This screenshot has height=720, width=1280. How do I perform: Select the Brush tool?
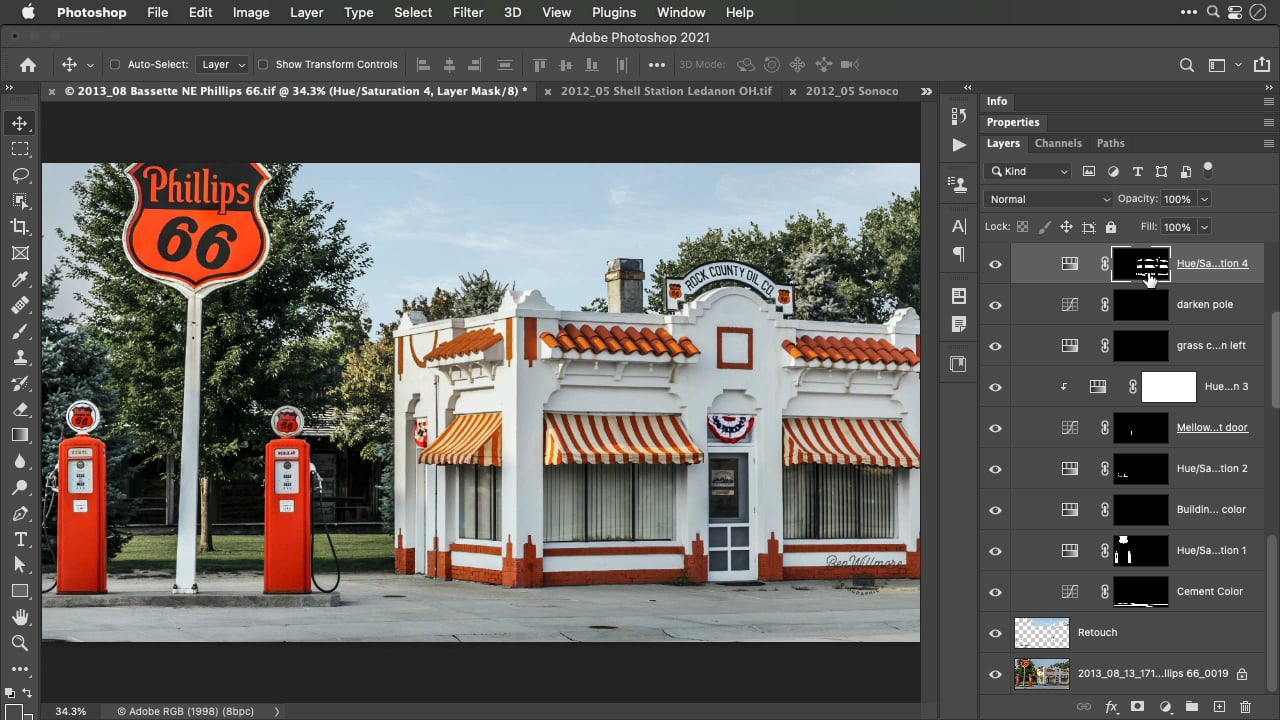click(x=20, y=331)
